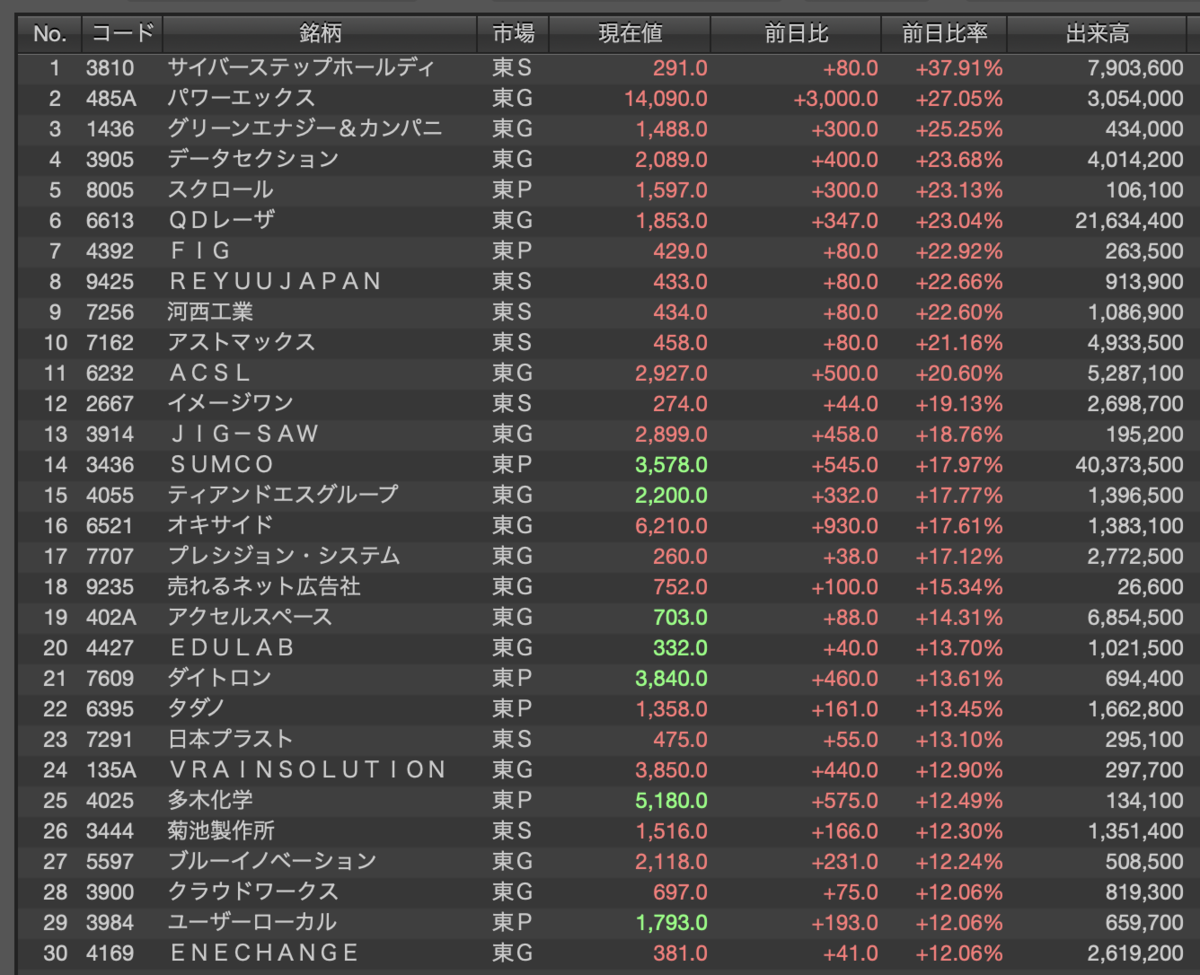Viewport: 1200px width, 975px height.
Task: Click the volume value 26,600
Action: click(x=1151, y=586)
